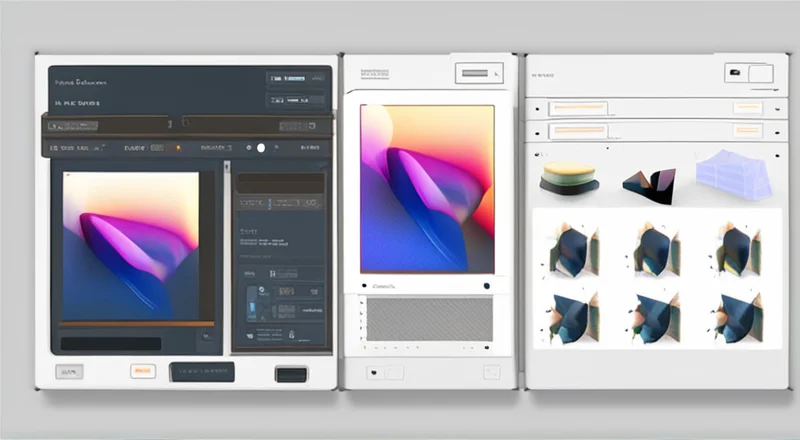Click the small orange indicator in the dark toolbar
The height and width of the screenshot is (440, 800).
pos(179,147)
